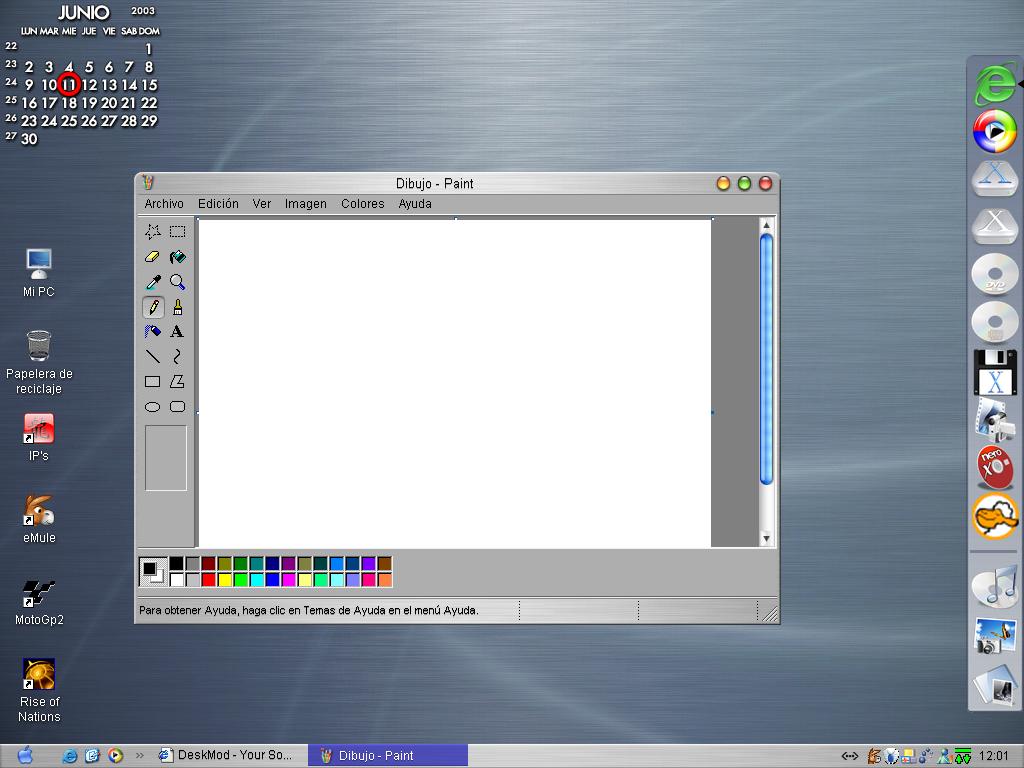Open the Imagen menu

point(305,204)
